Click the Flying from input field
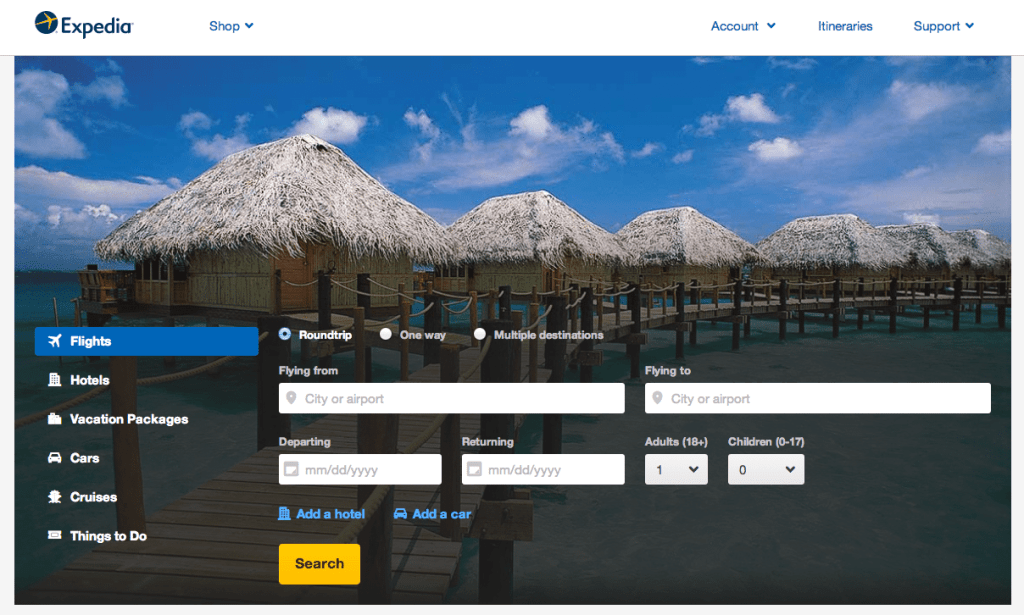The height and width of the screenshot is (615, 1024). tap(451, 398)
